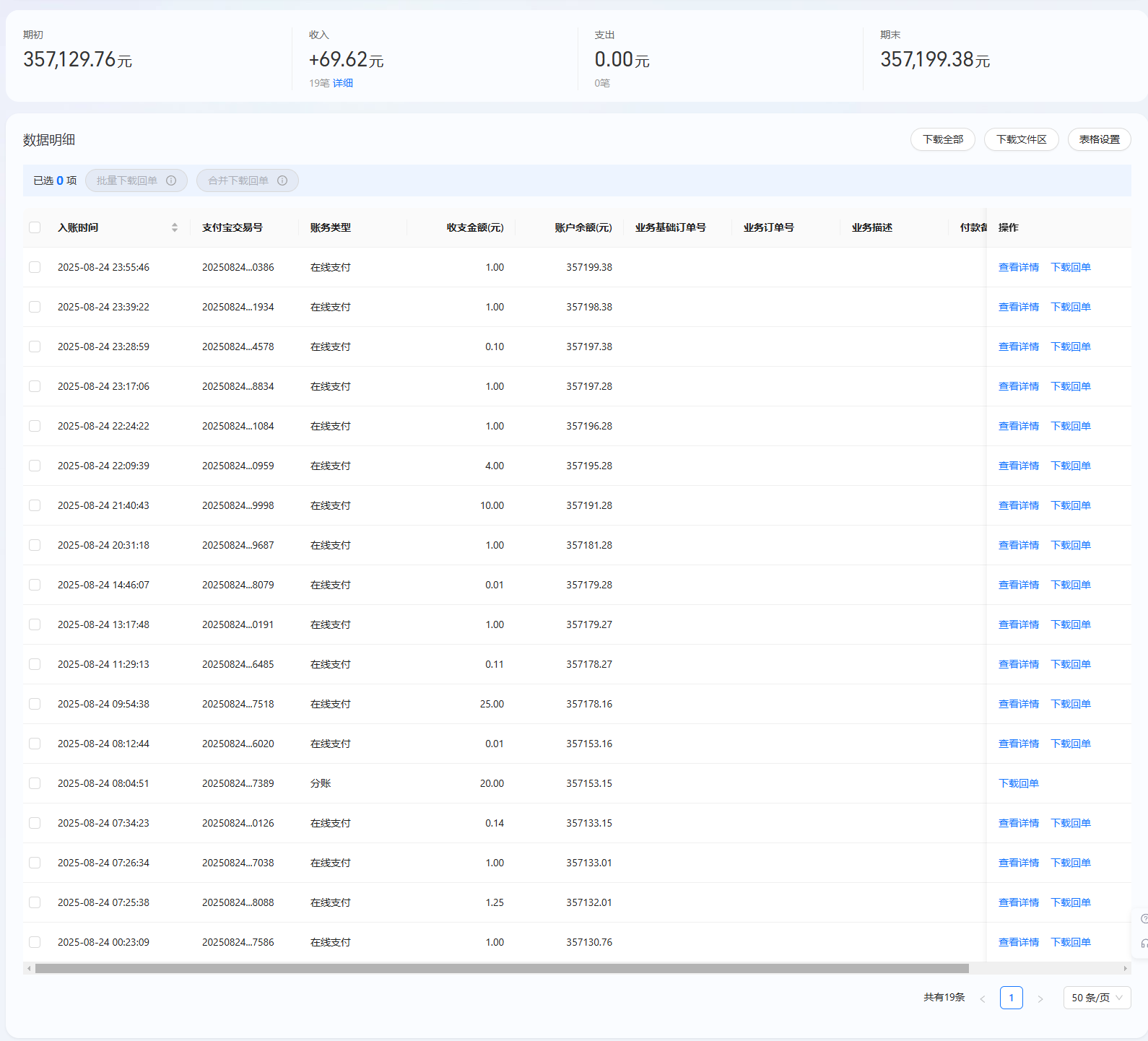Screen dimensions: 1148x1041
Task: Open the 50 条/页 page size dropdown
Action: [x=1096, y=998]
